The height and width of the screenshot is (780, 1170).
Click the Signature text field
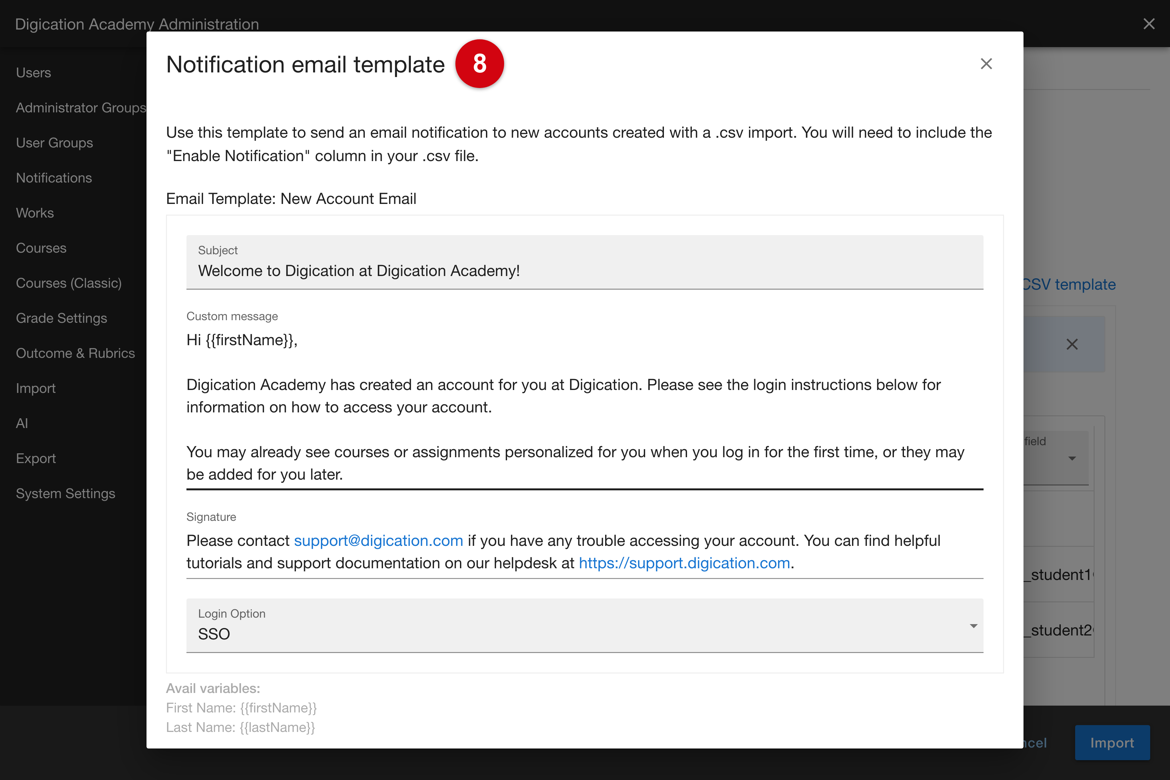pos(584,552)
